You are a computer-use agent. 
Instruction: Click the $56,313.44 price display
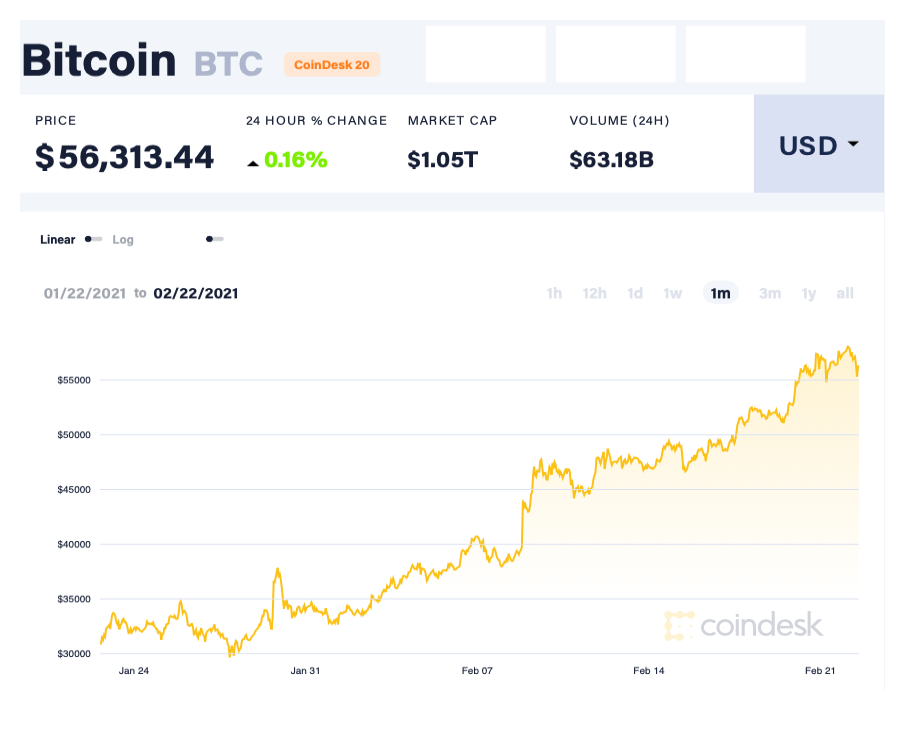point(123,157)
